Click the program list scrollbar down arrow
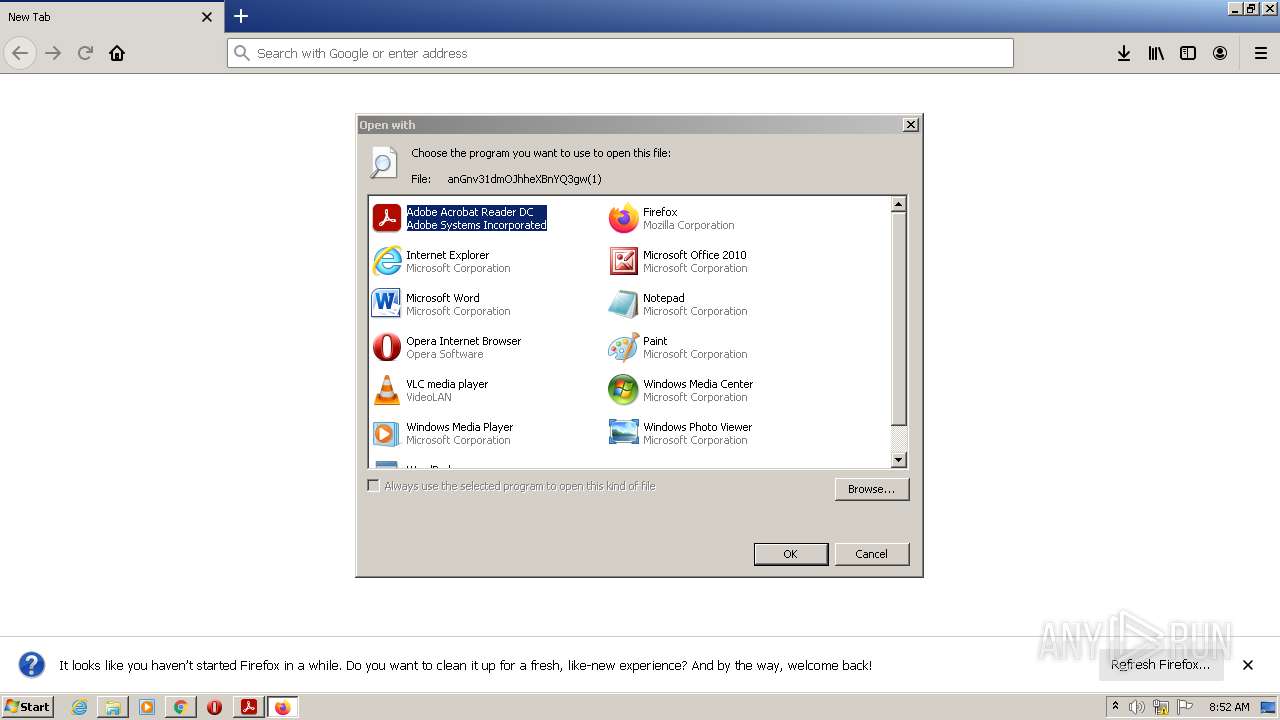 click(x=898, y=460)
